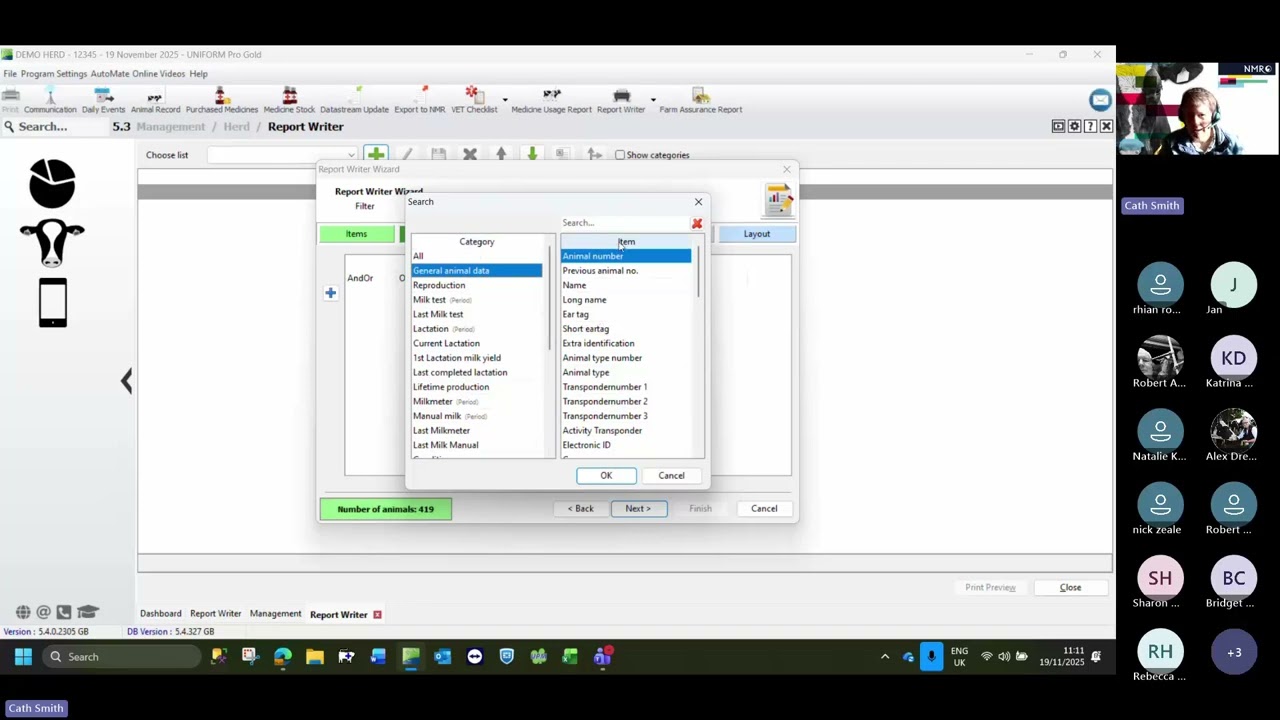The image size is (1280, 720).
Task: Select Long name item
Action: (584, 300)
